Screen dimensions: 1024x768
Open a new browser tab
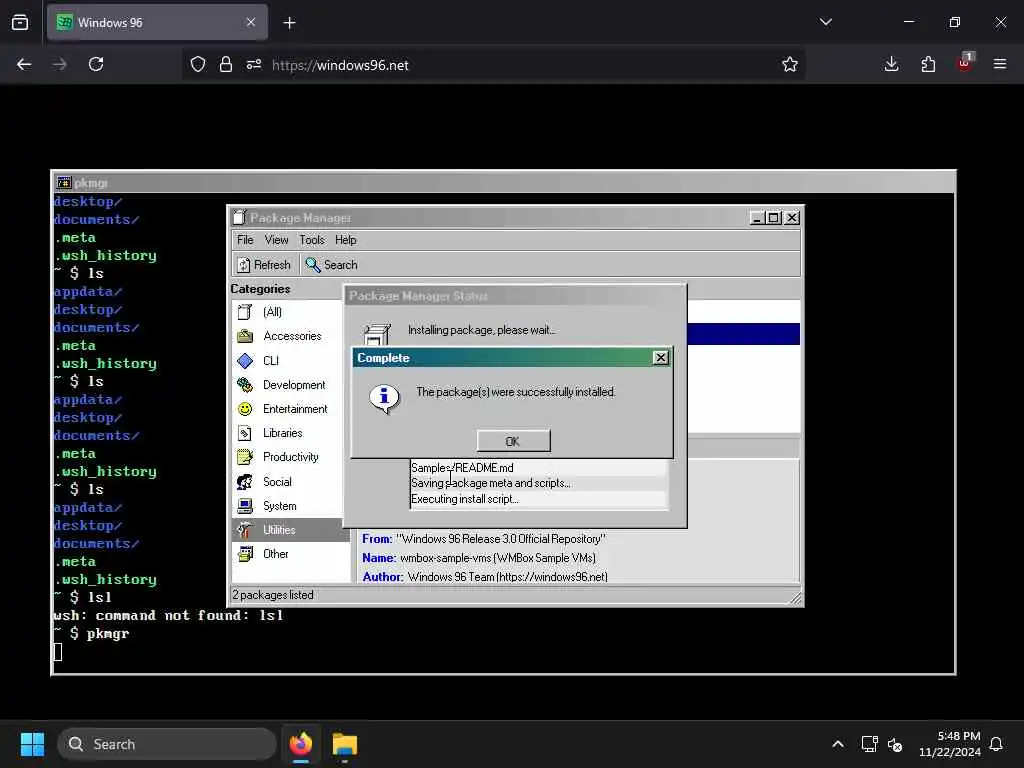[289, 23]
